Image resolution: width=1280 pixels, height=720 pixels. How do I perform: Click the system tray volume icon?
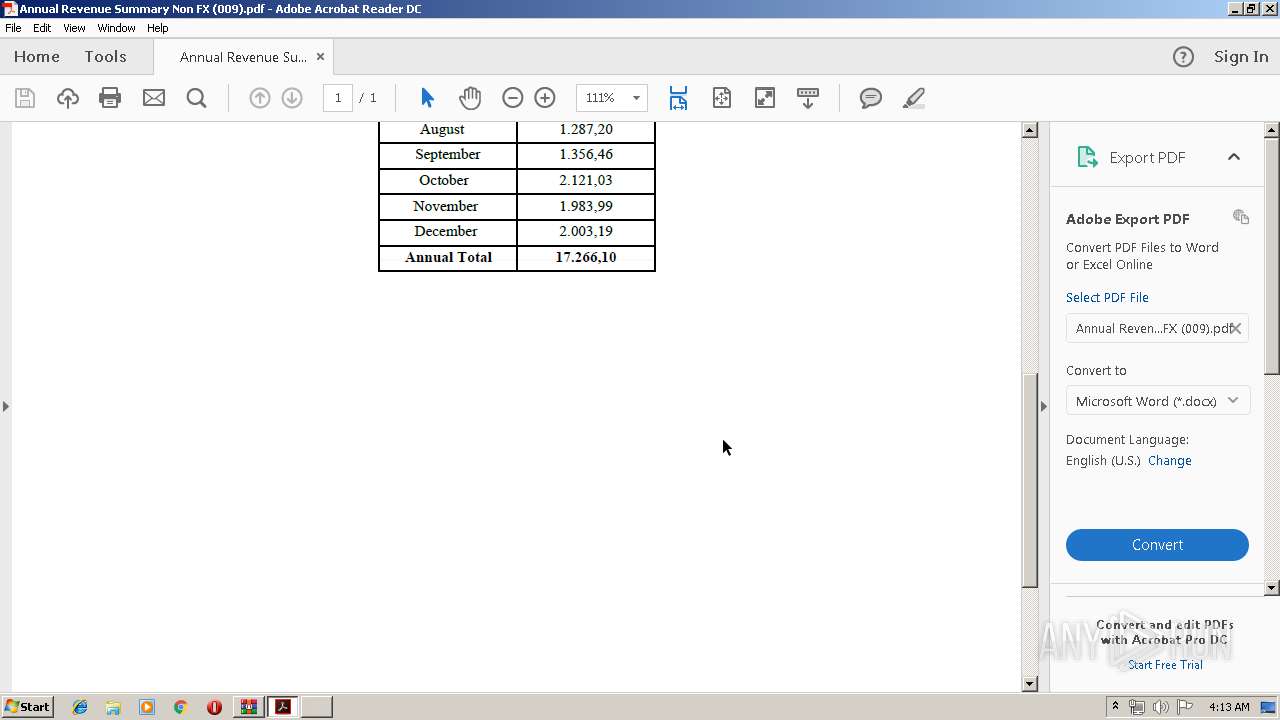(1160, 707)
